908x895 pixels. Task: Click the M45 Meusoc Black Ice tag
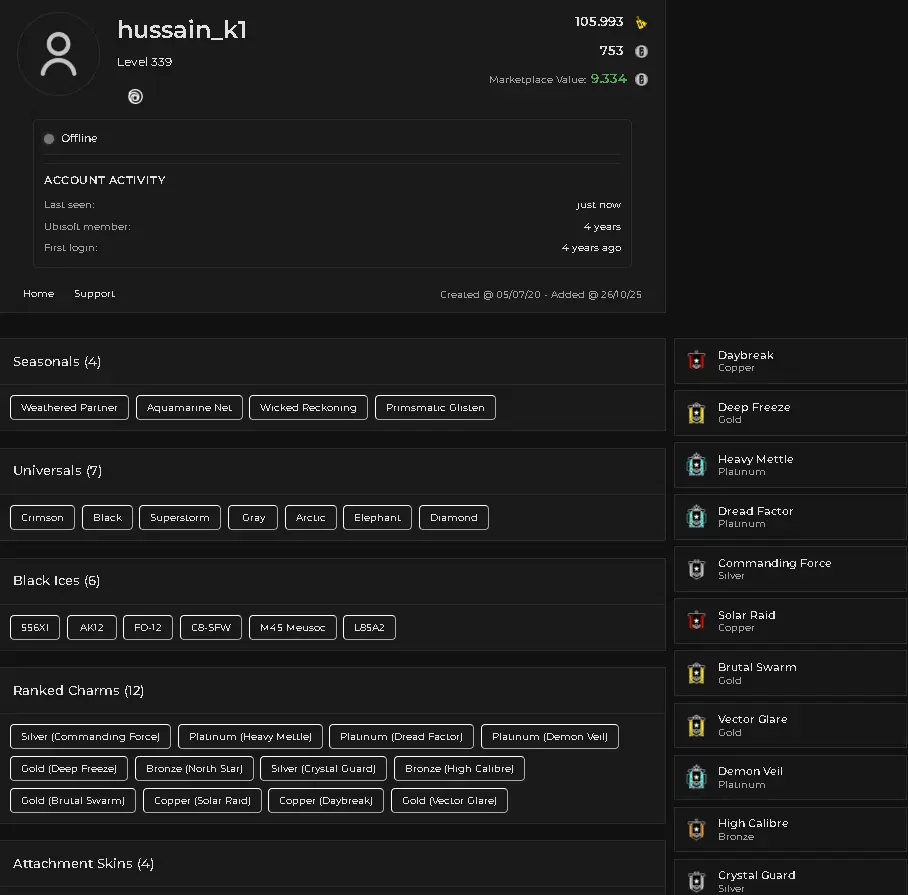[x=293, y=628]
